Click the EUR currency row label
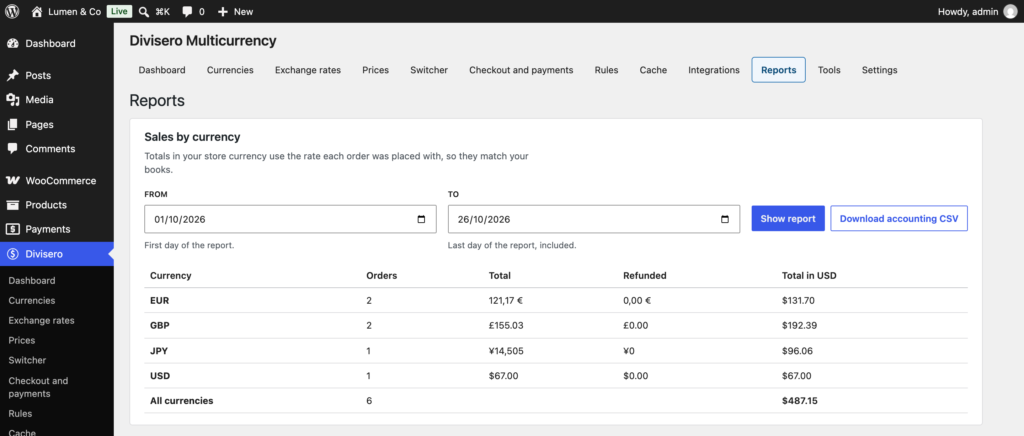Viewport: 1024px width, 436px height. pos(159,300)
